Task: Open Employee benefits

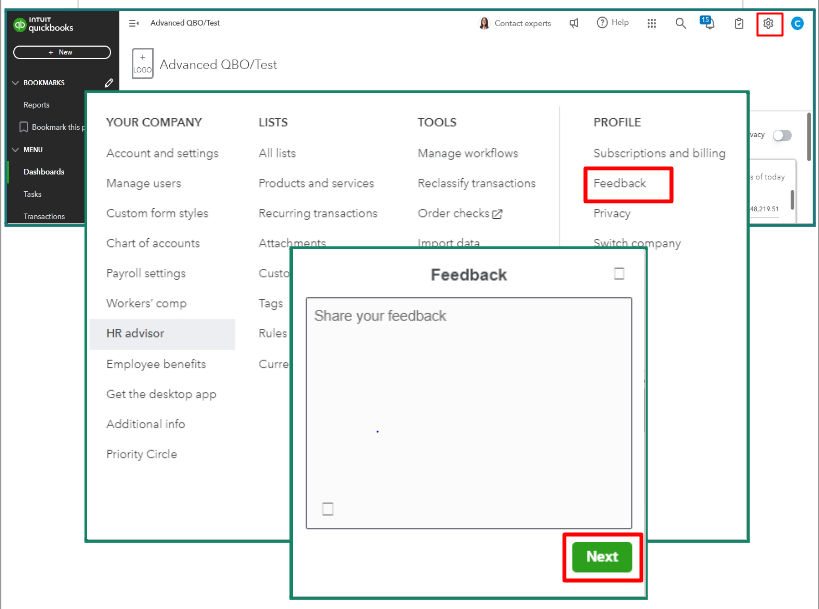Action: (x=156, y=364)
